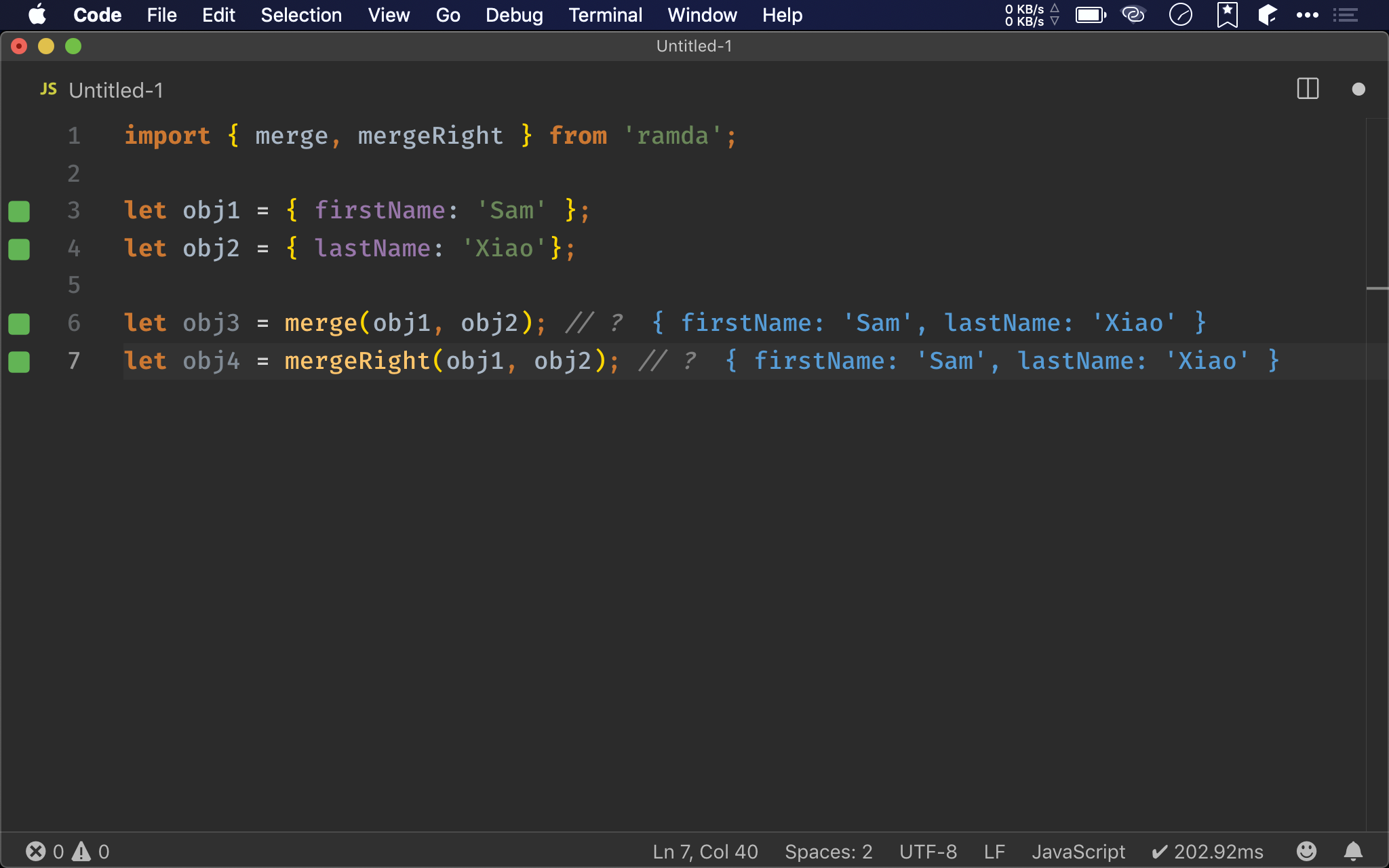Click green coverage marker on line 7
Screen dimensions: 1389x868
(x=19, y=361)
